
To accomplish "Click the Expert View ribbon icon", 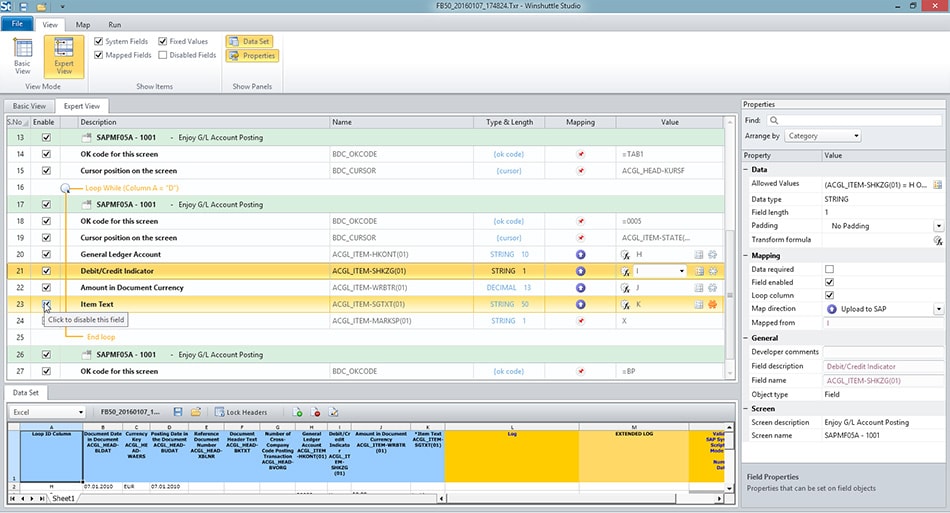I will [x=64, y=55].
